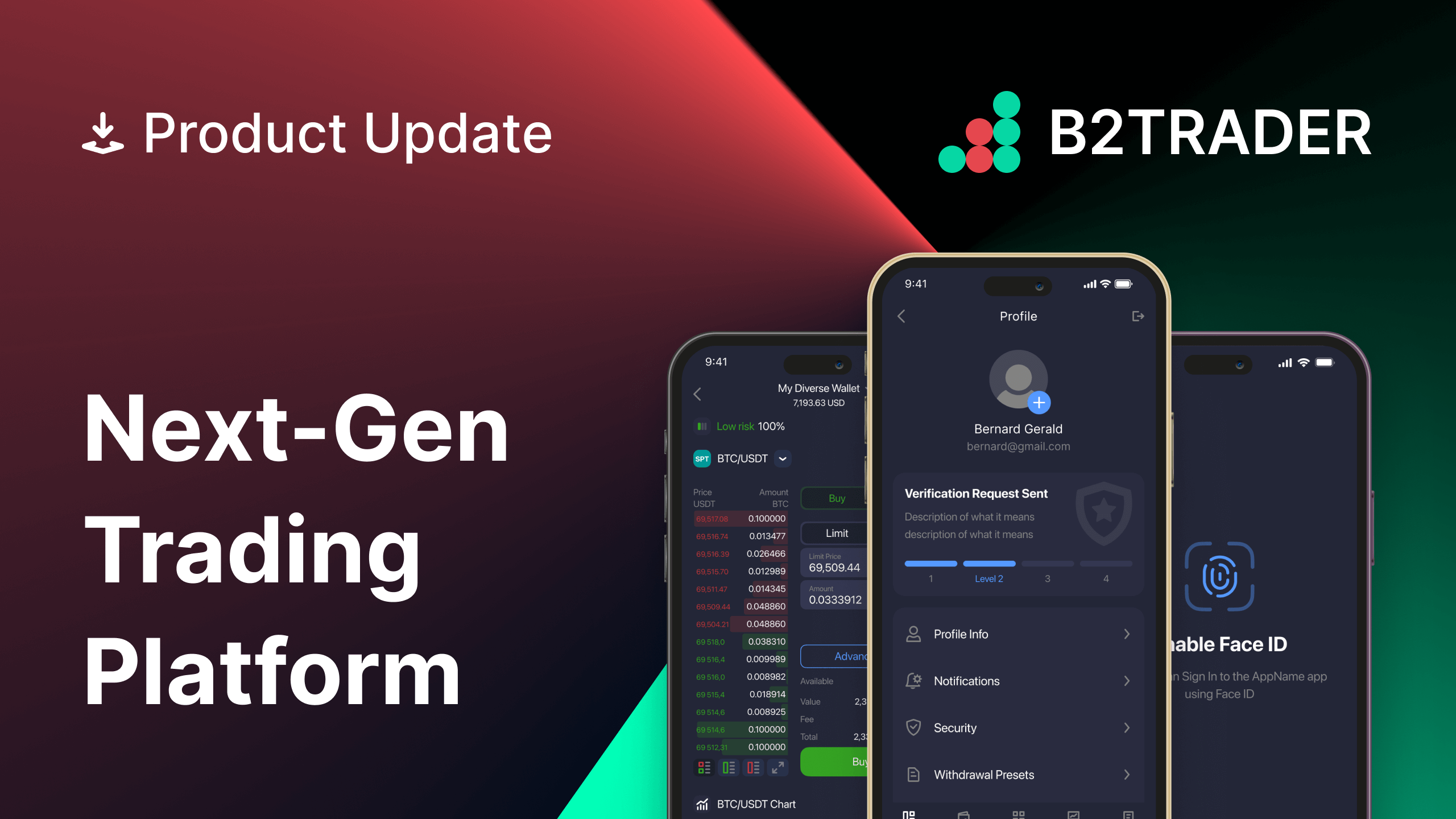
Task: Expand the Security settings chevron
Action: [1126, 727]
